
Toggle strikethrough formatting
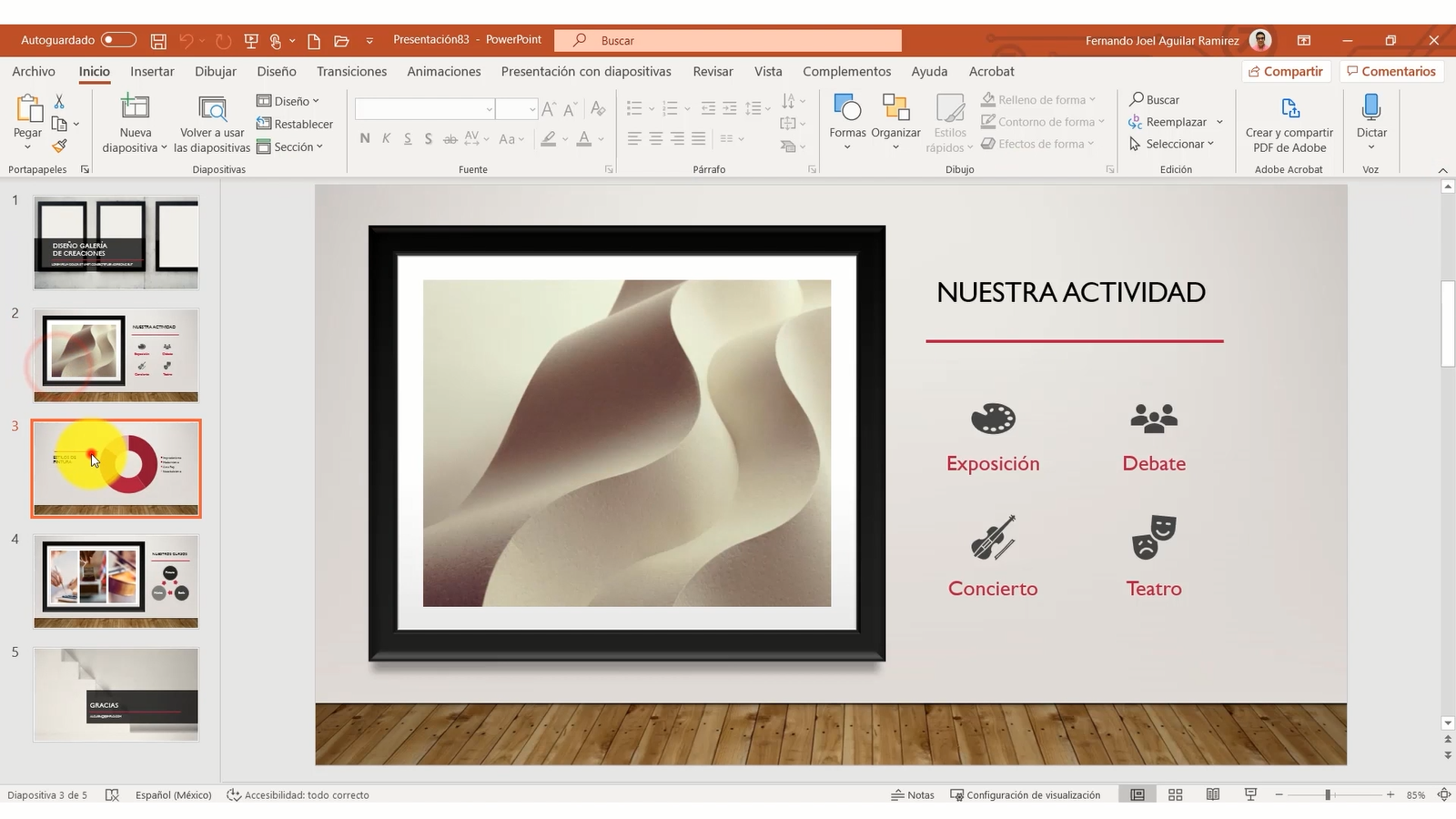pos(450,138)
